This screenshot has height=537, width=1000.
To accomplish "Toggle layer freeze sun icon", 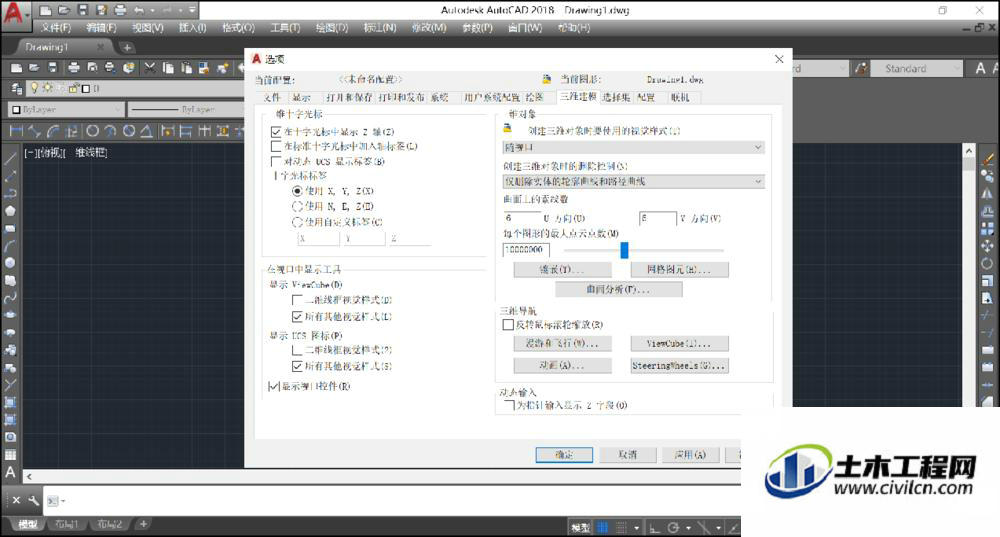I will [x=47, y=88].
